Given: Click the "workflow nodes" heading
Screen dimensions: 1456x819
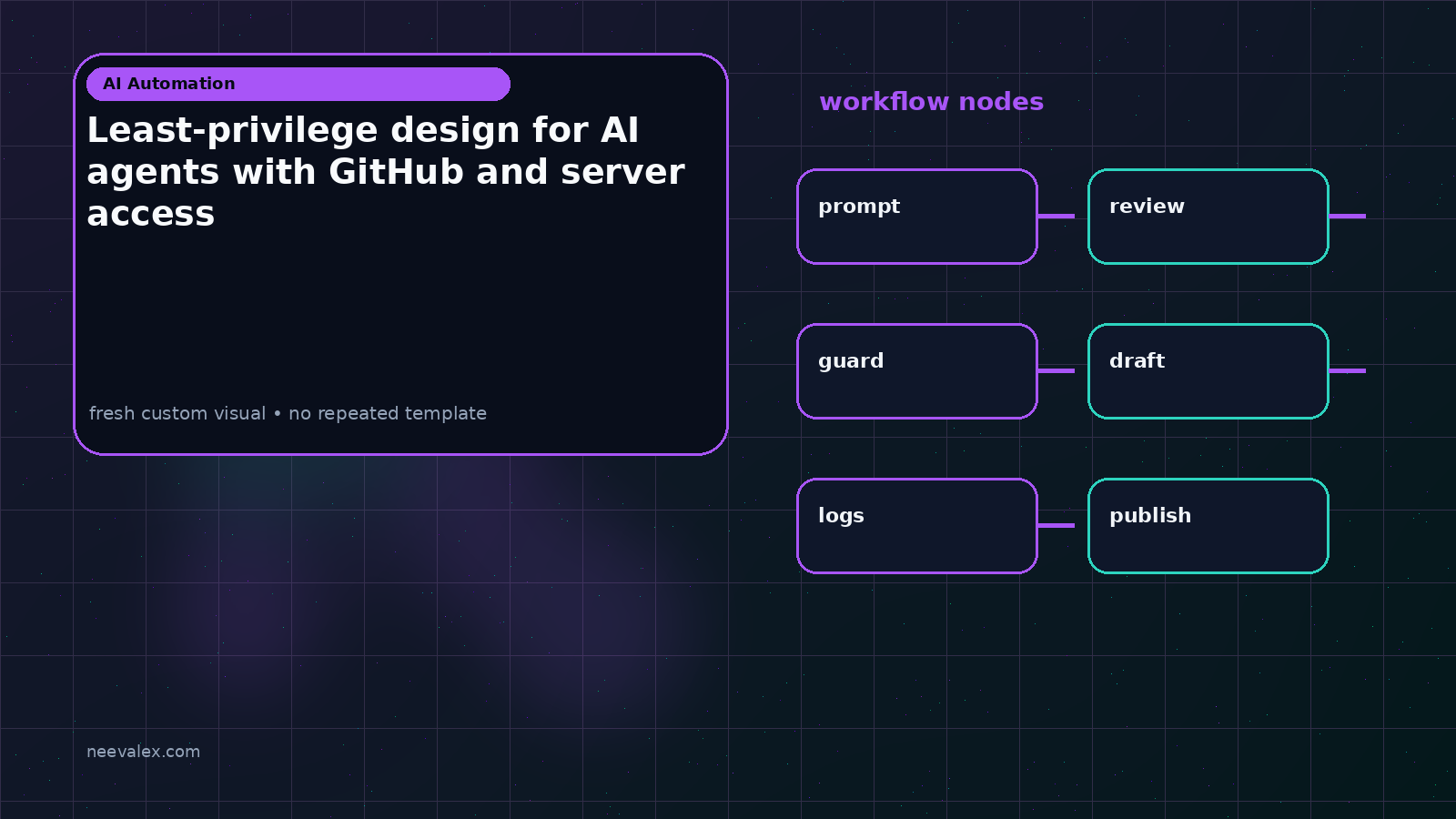Looking at the screenshot, I should [931, 102].
